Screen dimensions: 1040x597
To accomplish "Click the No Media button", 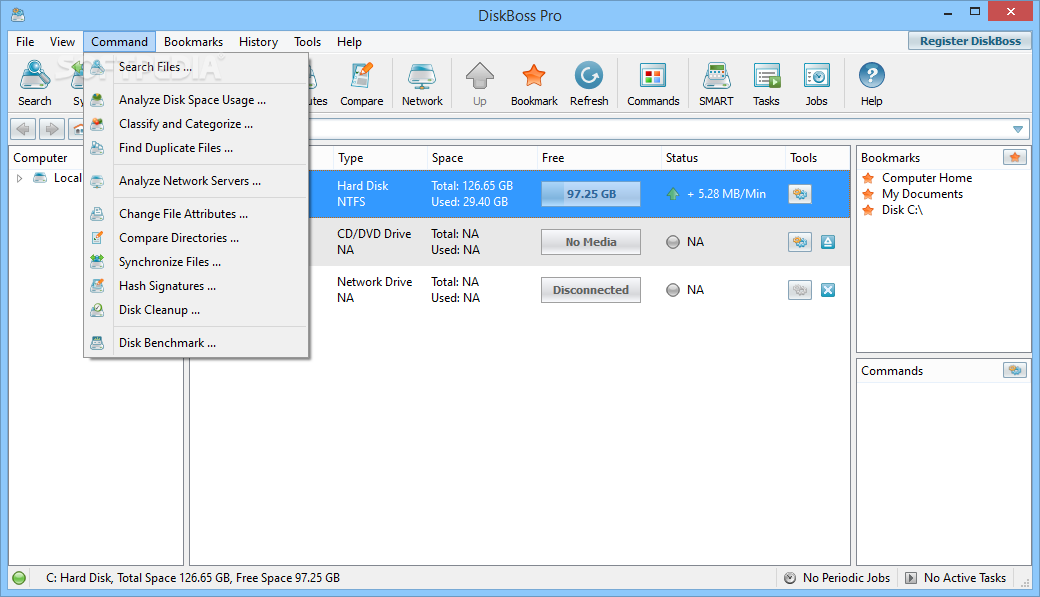I will coord(591,242).
